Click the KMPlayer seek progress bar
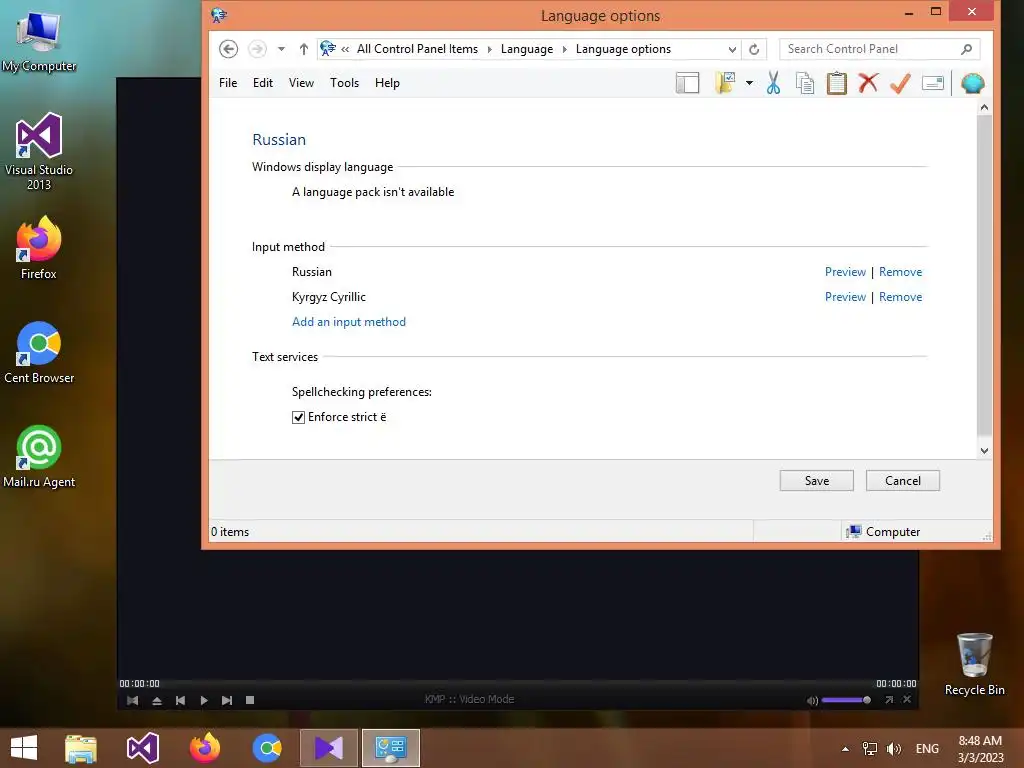This screenshot has height=768, width=1024. pos(517,683)
